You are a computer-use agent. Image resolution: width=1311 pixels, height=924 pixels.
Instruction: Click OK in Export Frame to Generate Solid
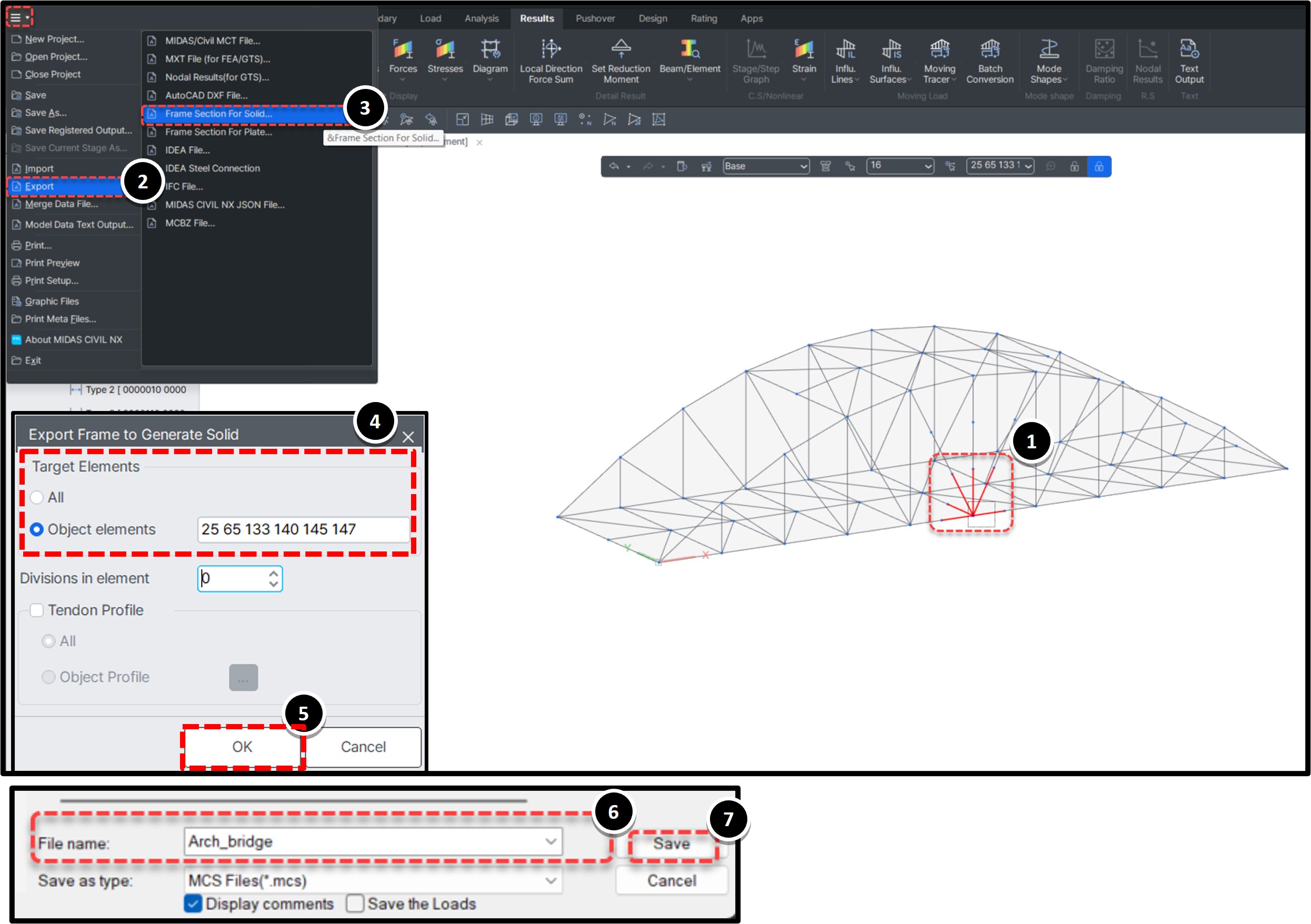point(242,747)
